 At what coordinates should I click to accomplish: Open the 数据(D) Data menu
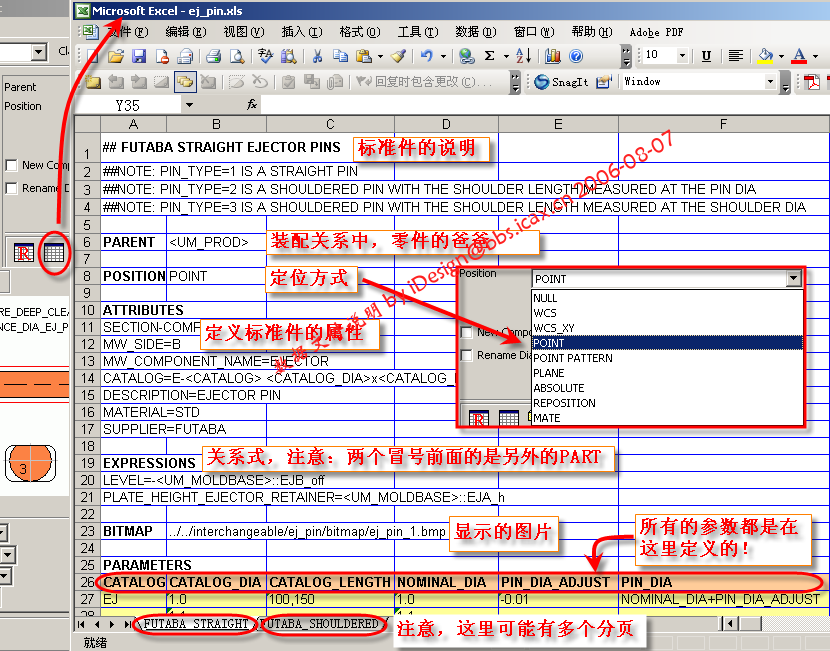pyautogui.click(x=475, y=32)
